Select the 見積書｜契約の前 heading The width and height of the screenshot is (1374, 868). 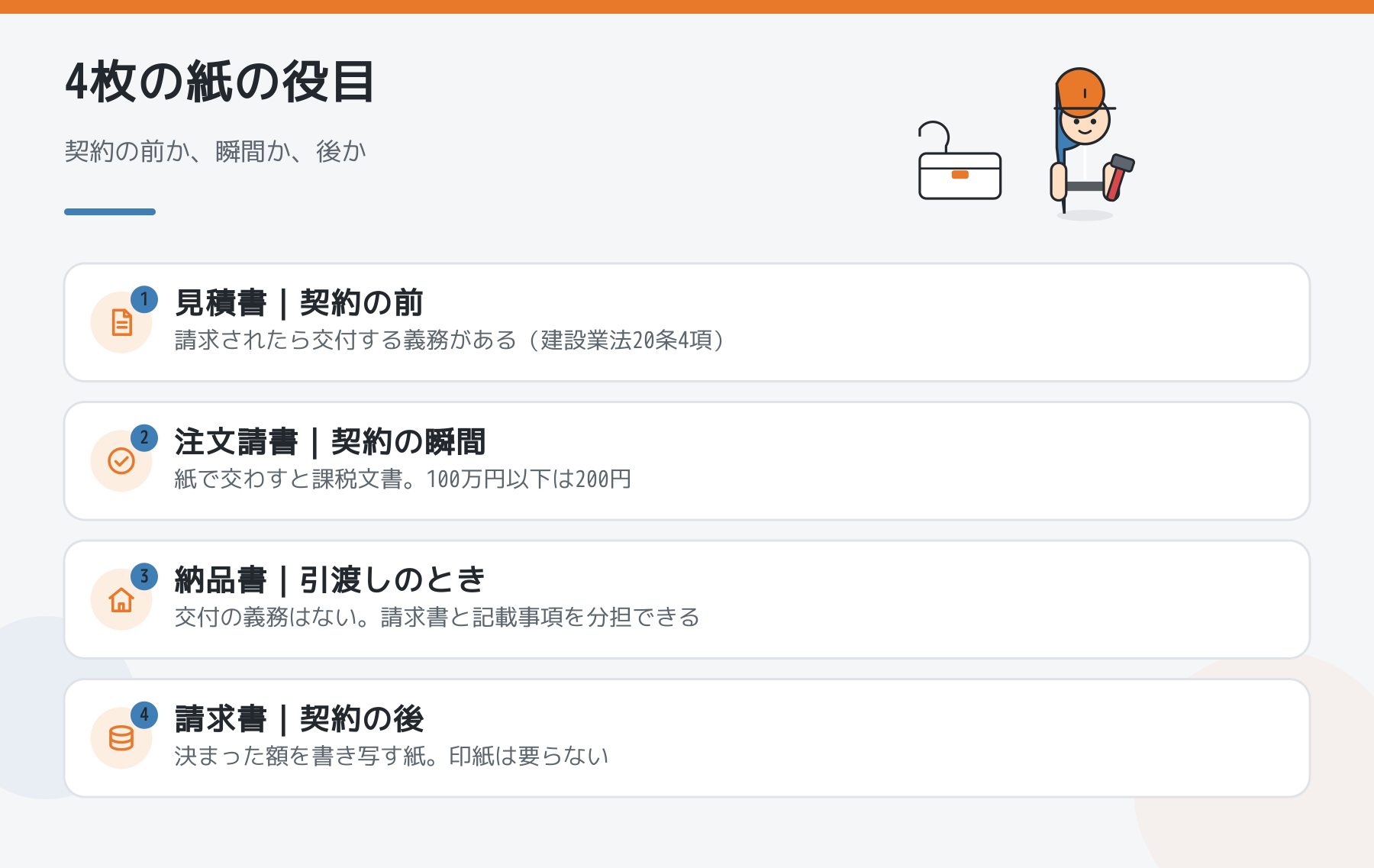pos(298,303)
